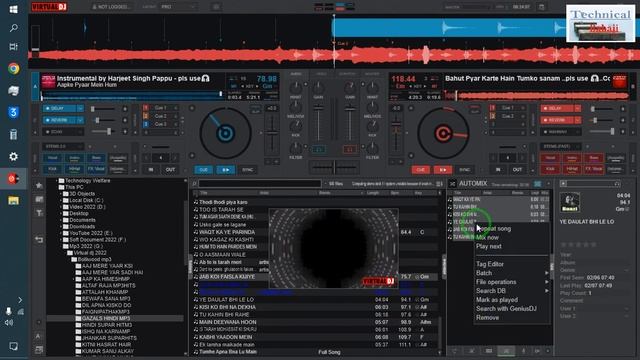Open the Settings gear in taskbar
Viewport: 640px width, 360px height.
click(13, 157)
